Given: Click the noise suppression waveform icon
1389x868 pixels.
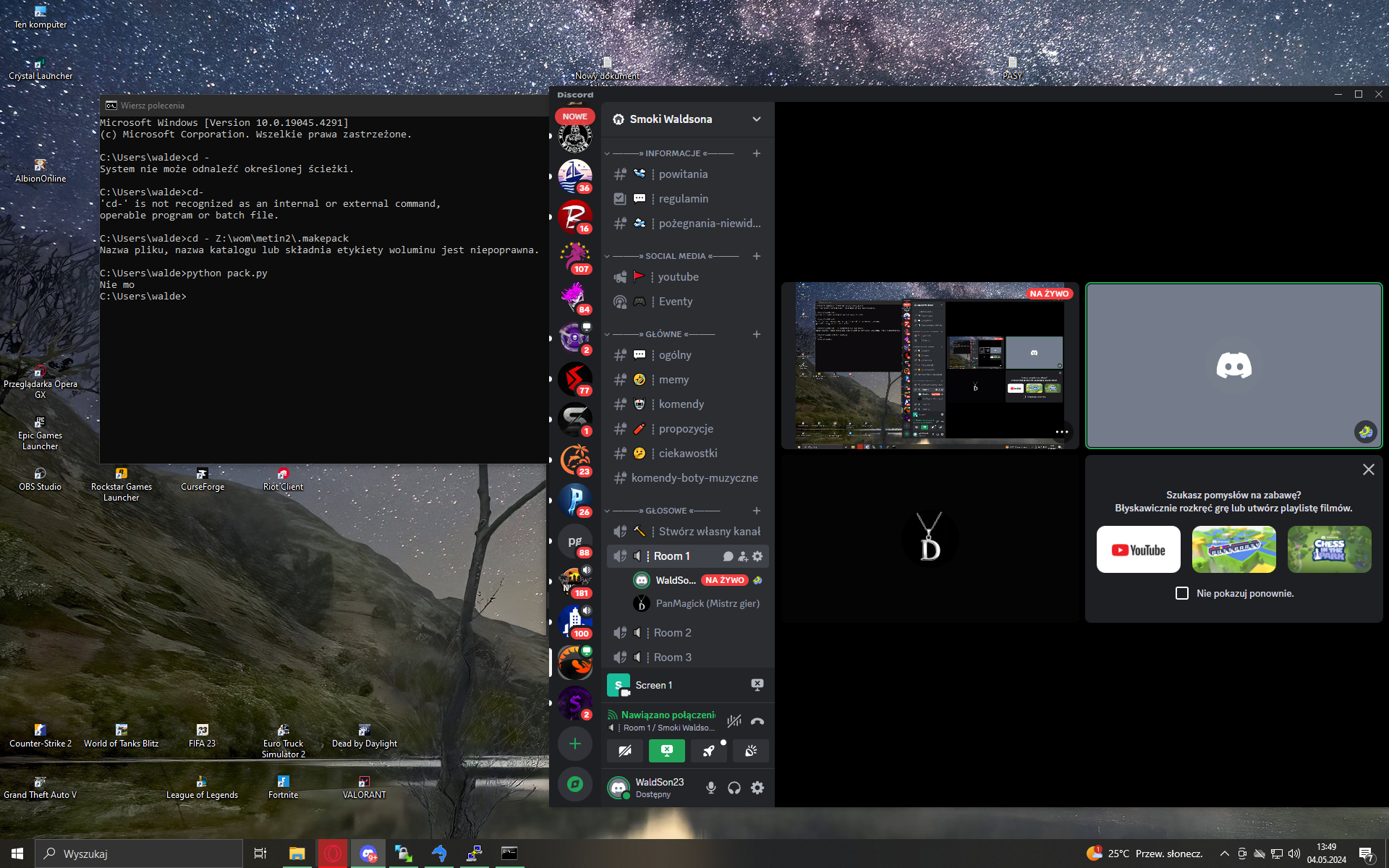Looking at the screenshot, I should [x=734, y=721].
